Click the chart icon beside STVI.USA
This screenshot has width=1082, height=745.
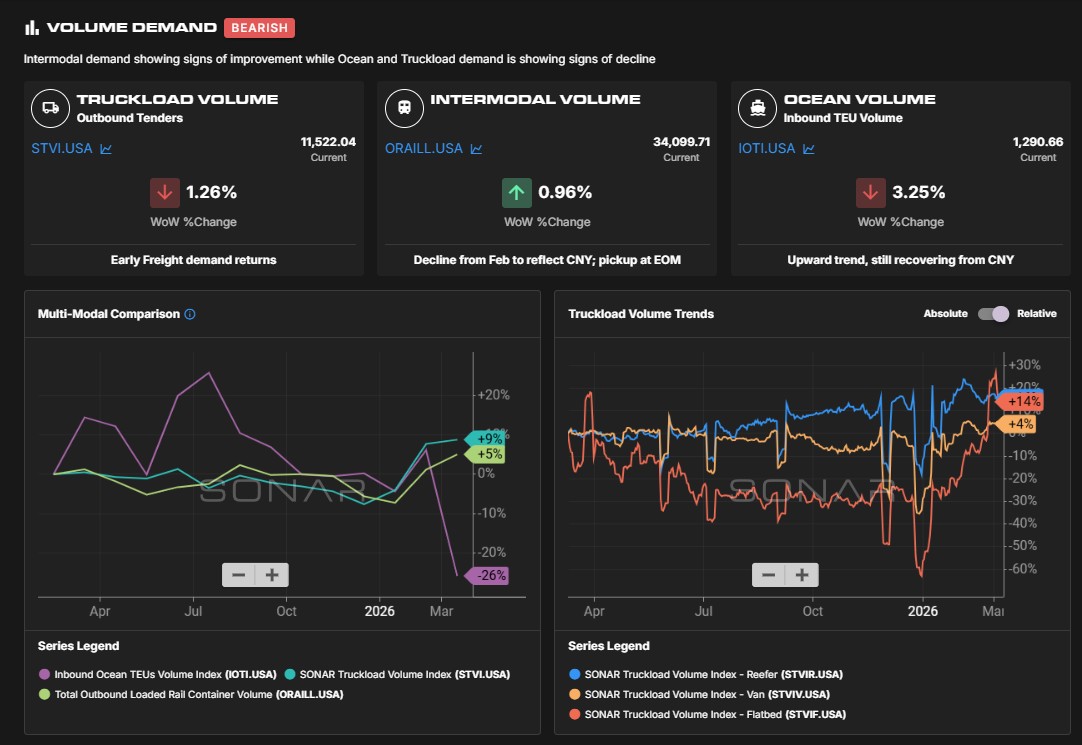106,148
